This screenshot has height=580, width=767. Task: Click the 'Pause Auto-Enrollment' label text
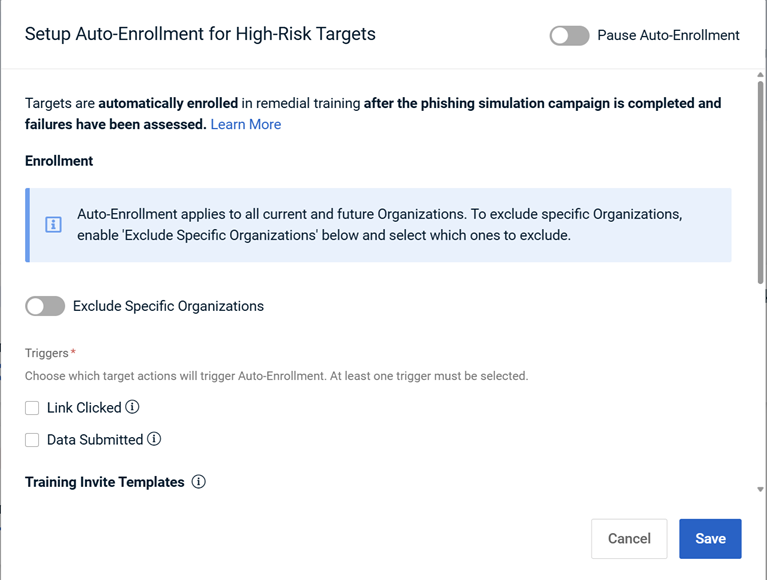pyautogui.click(x=668, y=36)
